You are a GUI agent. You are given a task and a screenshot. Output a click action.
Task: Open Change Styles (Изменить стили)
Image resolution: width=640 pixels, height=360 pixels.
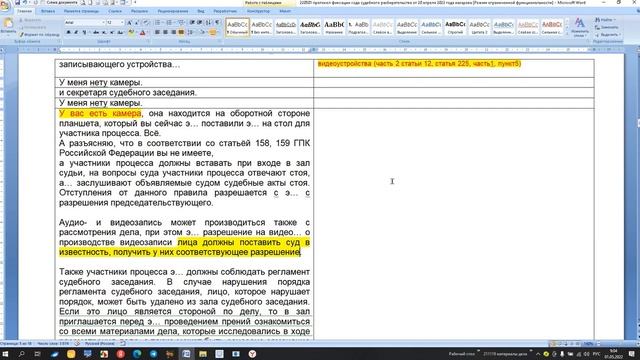[x=579, y=27]
